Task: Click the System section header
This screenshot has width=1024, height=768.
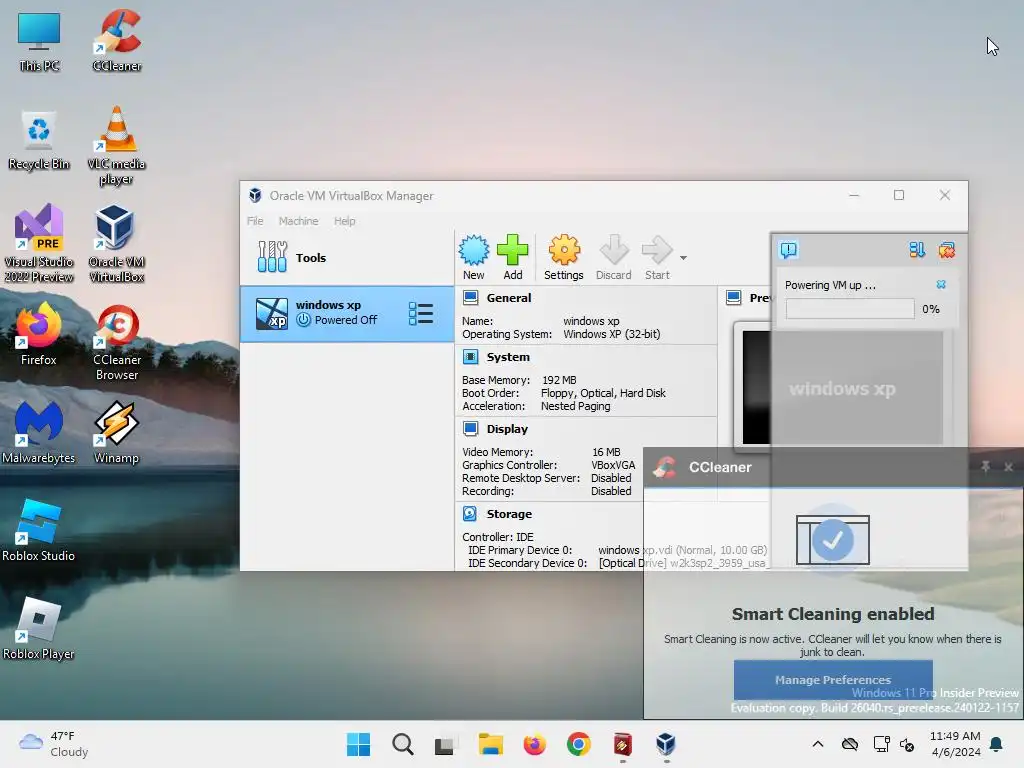Action: click(508, 357)
